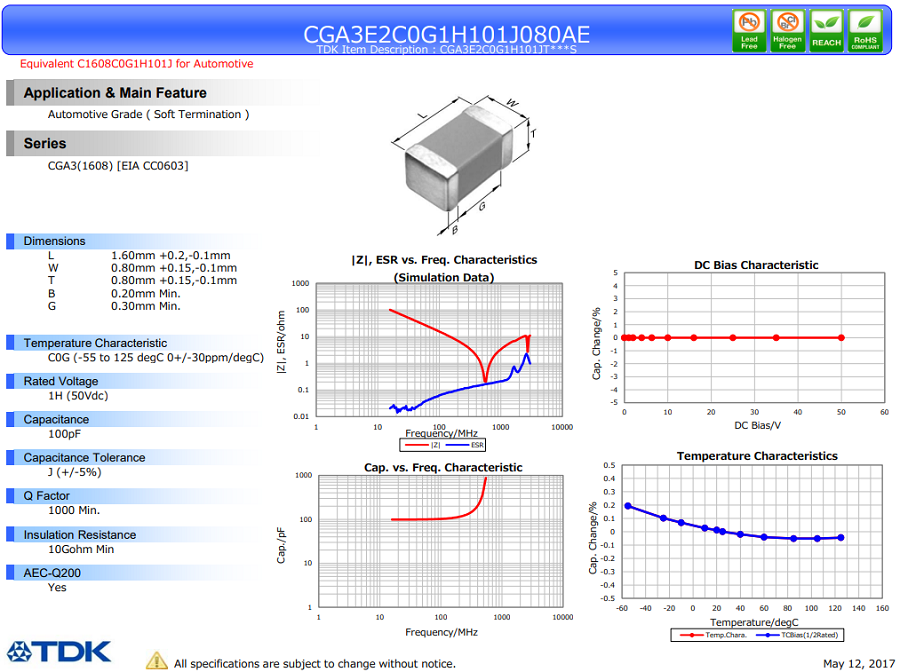Select the Yes value under AEC-Q200

57,587
